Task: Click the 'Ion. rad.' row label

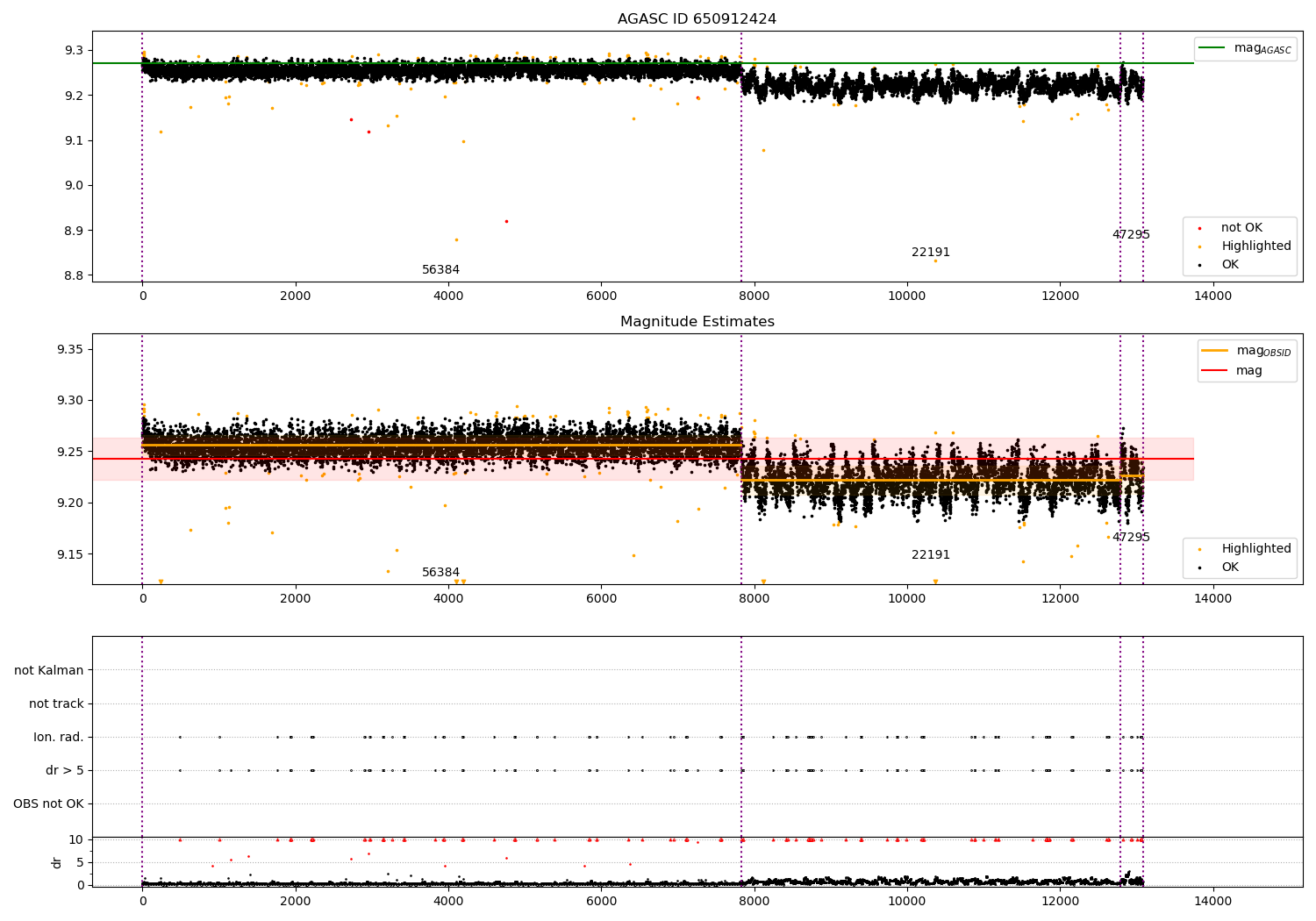Action: click(59, 738)
